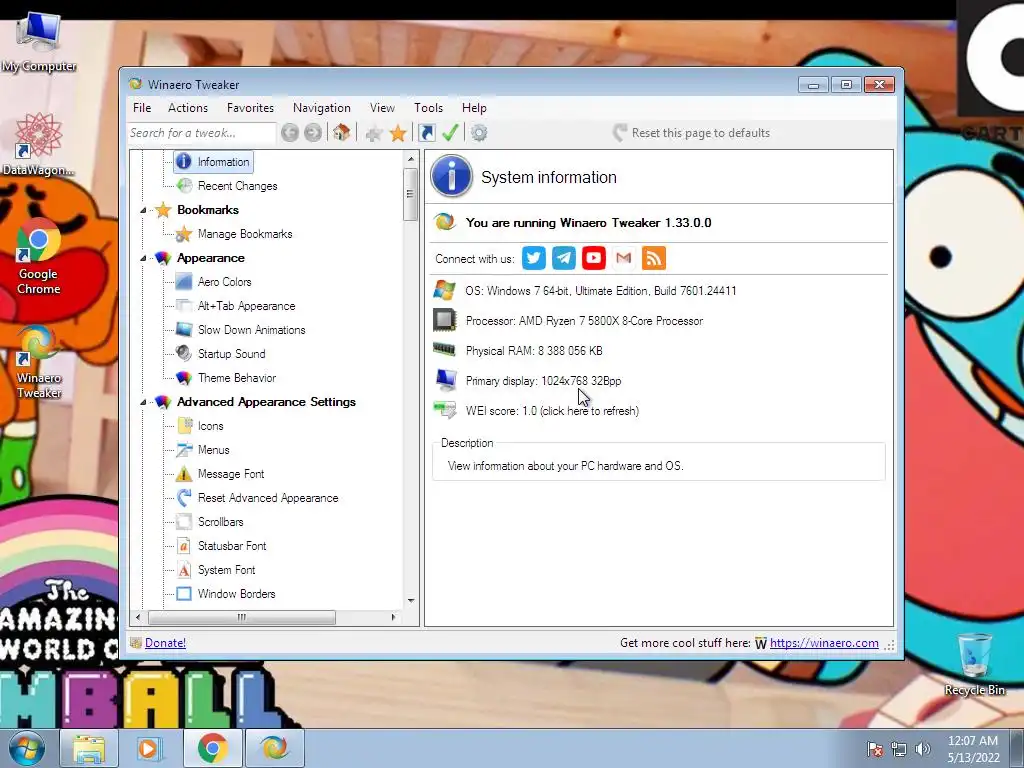Open the Help menu
The height and width of the screenshot is (768, 1024).
click(474, 108)
